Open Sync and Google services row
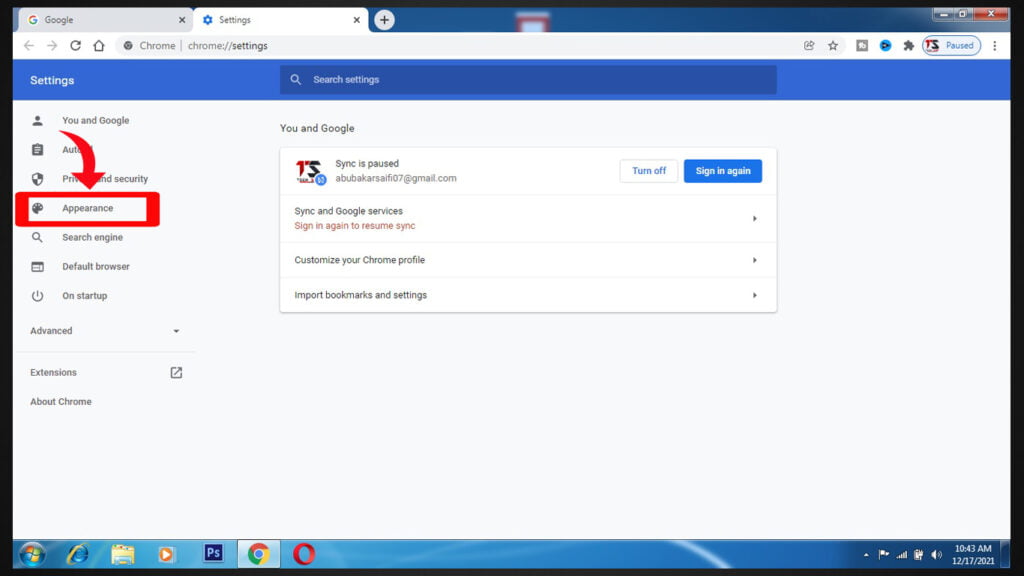This screenshot has width=1024, height=576. [528, 219]
